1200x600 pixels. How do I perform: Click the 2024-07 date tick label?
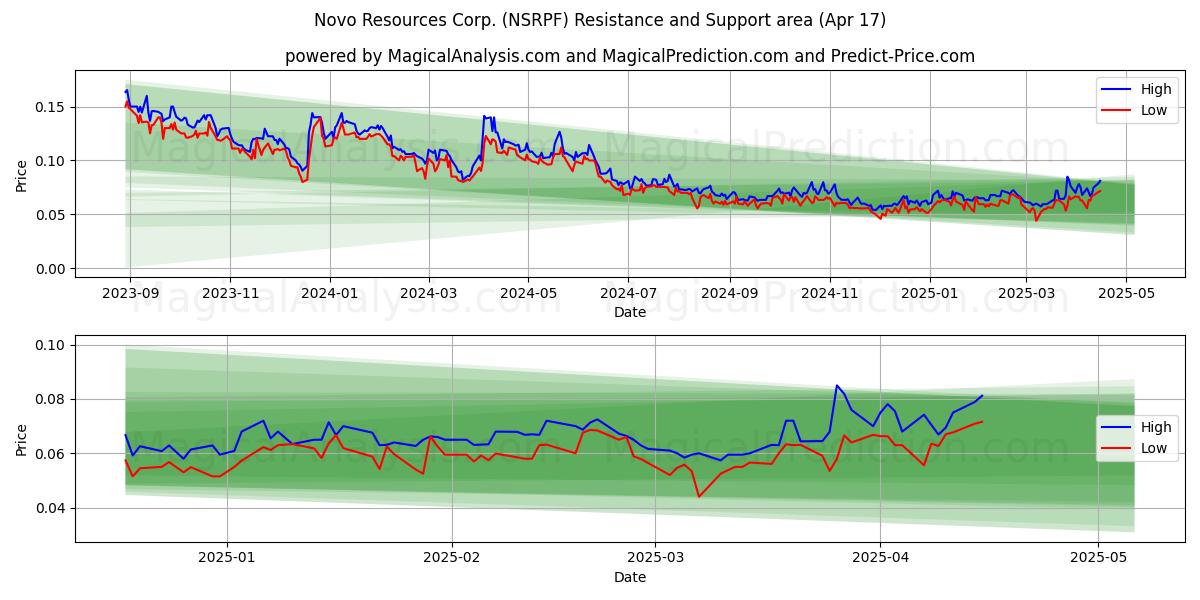click(629, 294)
